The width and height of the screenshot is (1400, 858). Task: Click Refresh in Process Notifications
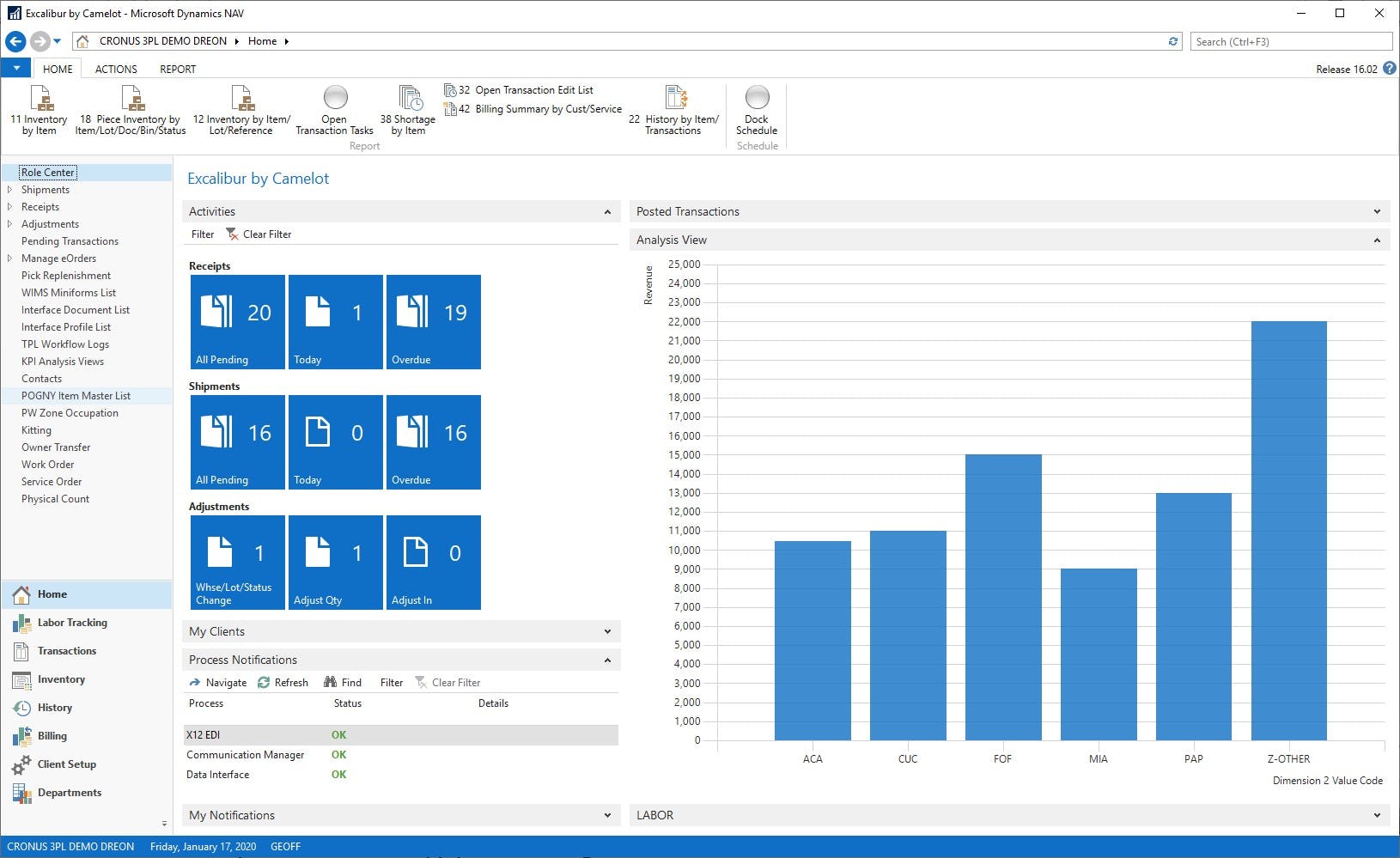[x=283, y=682]
